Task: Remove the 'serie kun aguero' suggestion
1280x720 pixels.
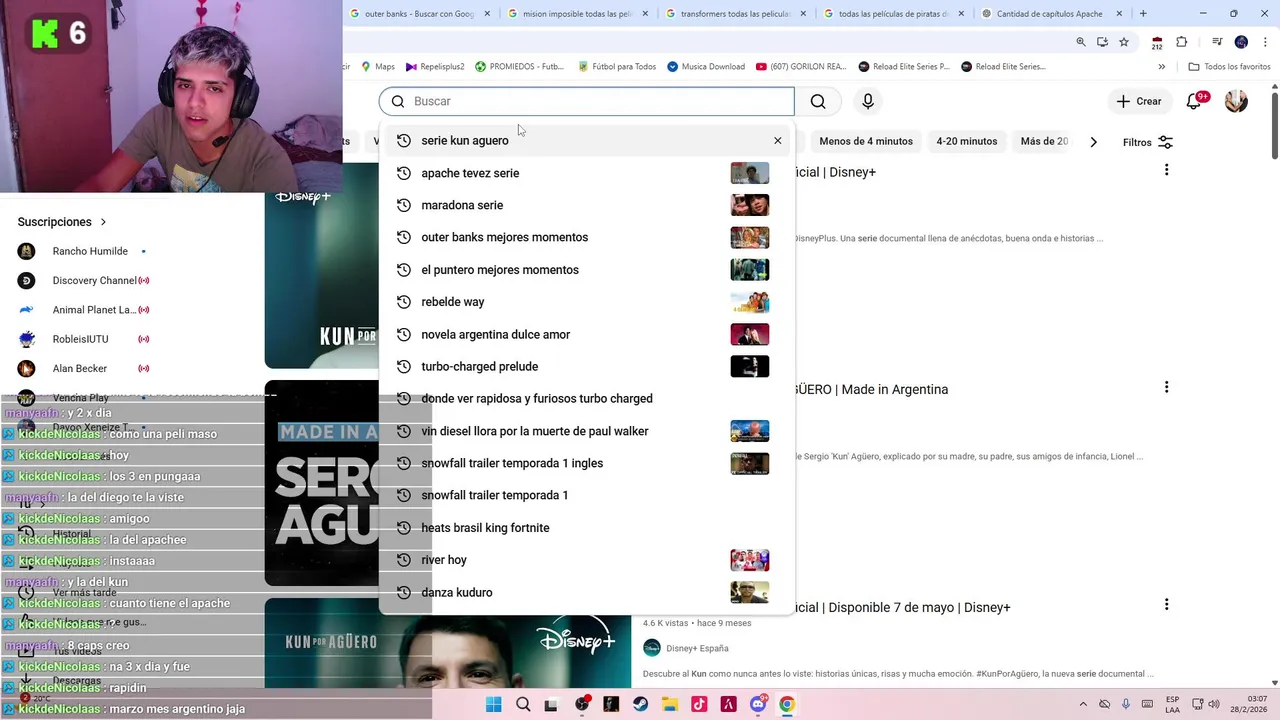Action: point(777,141)
